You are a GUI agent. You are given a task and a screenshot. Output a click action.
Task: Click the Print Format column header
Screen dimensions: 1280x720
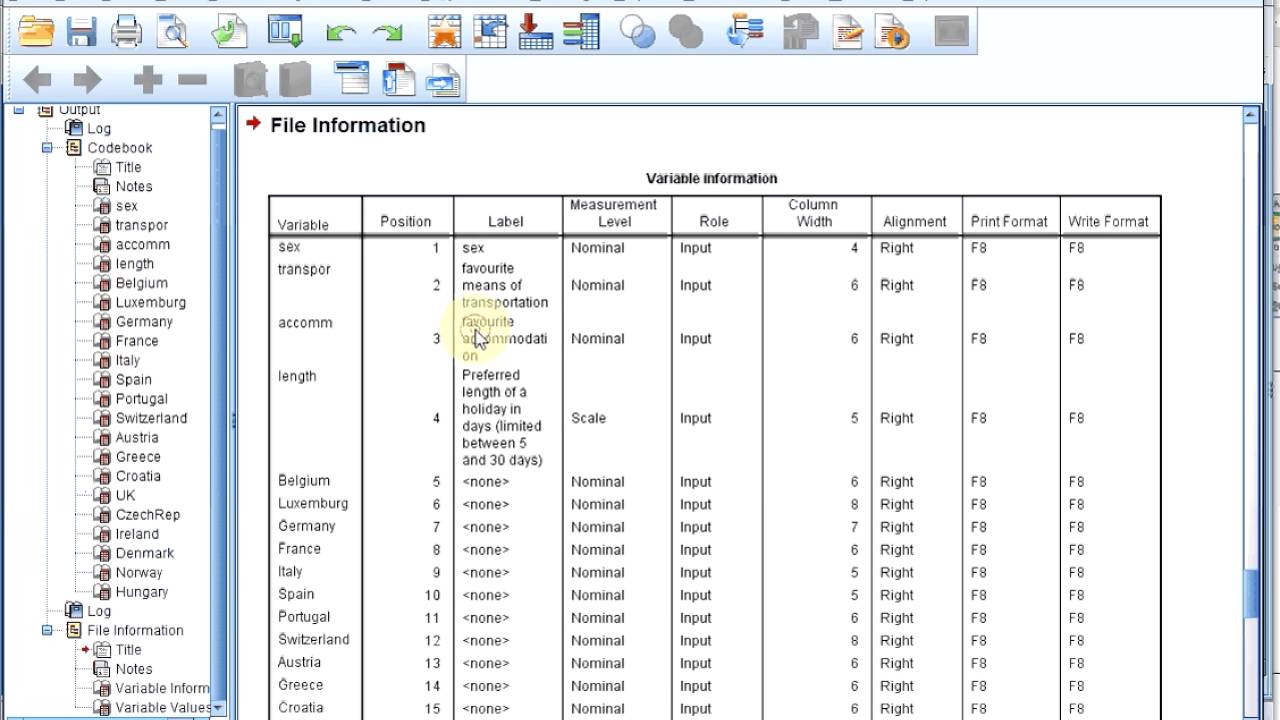1009,222
